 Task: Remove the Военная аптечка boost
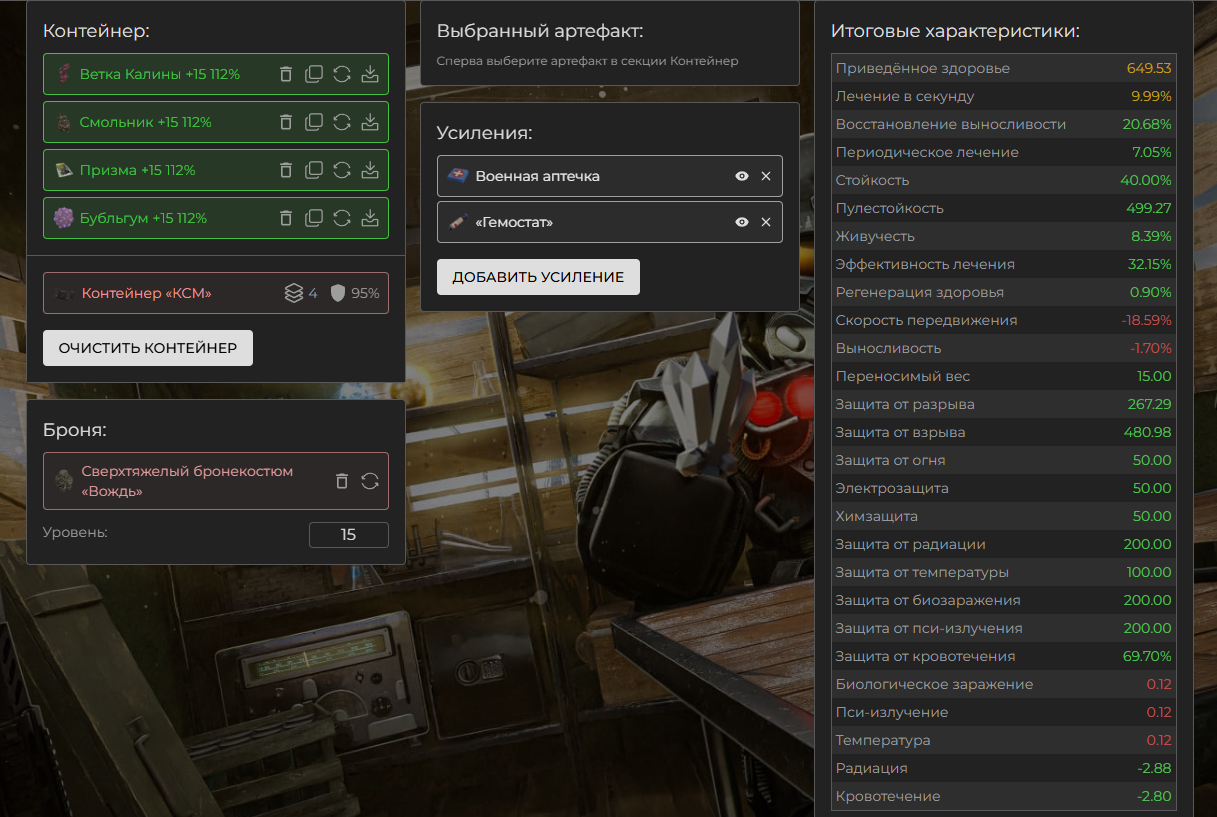766,176
